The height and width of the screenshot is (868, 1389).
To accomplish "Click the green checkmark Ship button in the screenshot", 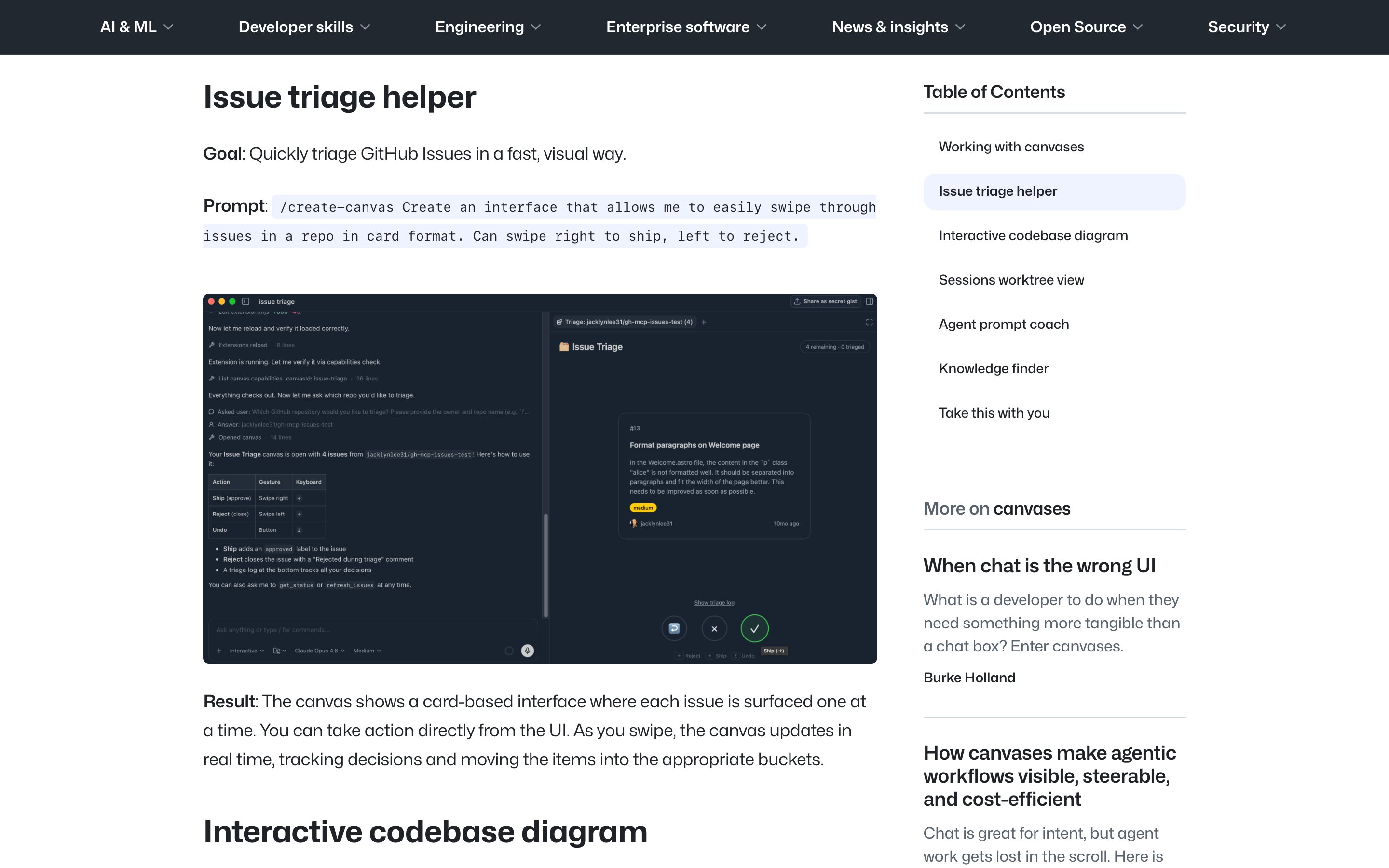I will click(754, 629).
